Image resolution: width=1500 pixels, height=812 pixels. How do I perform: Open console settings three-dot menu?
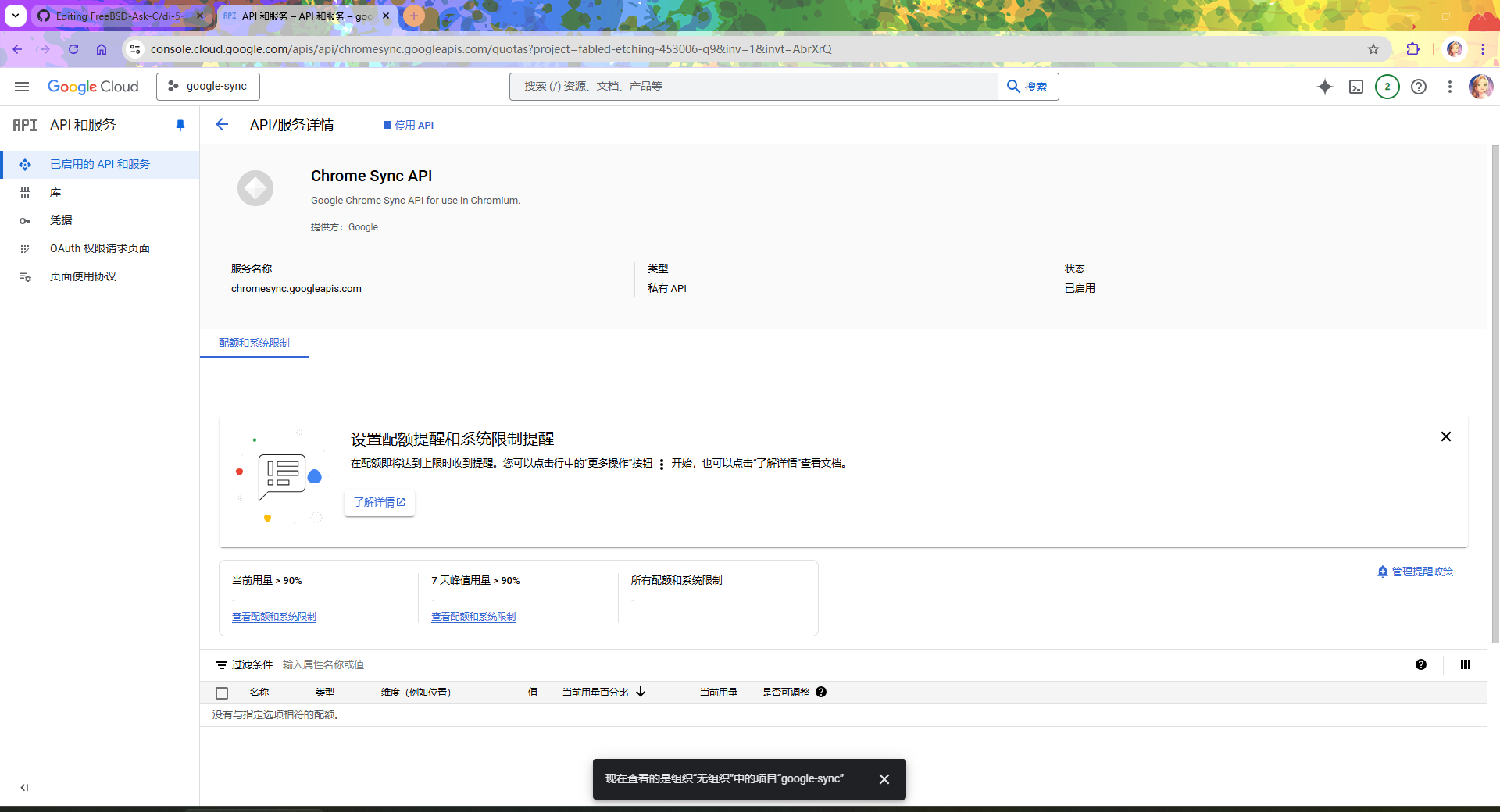tap(1450, 87)
